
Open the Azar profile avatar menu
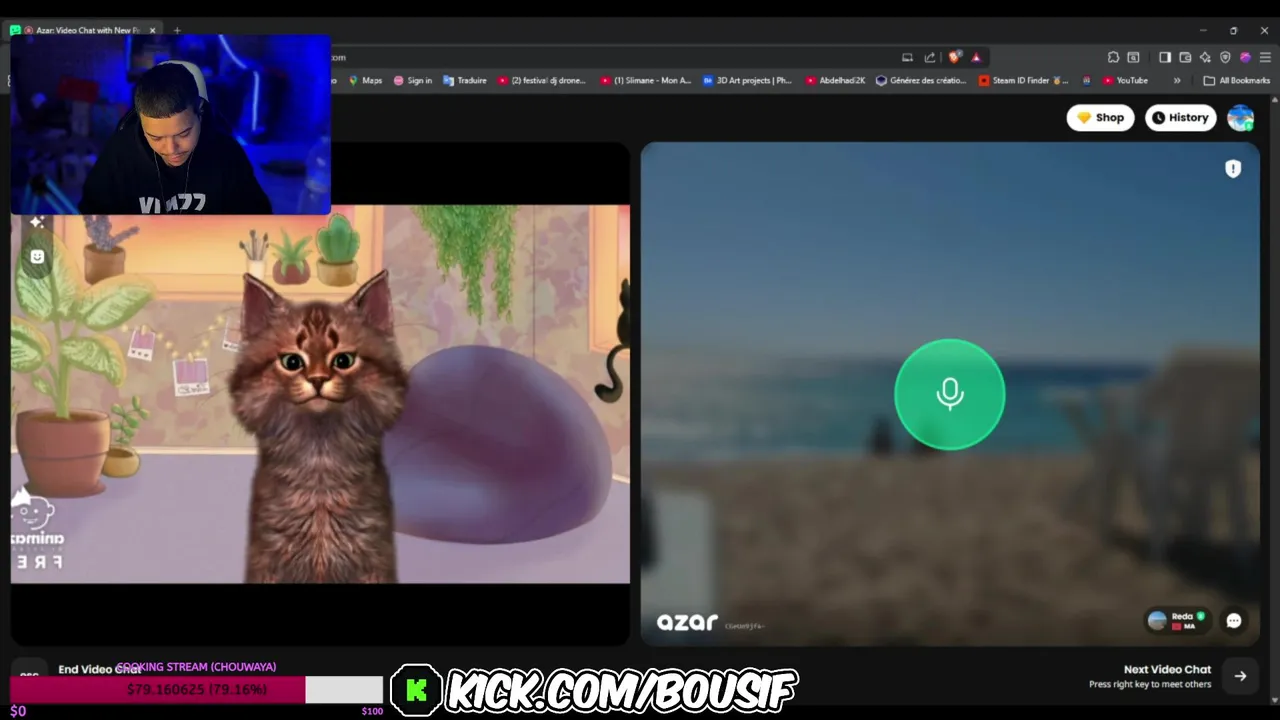click(x=1240, y=117)
